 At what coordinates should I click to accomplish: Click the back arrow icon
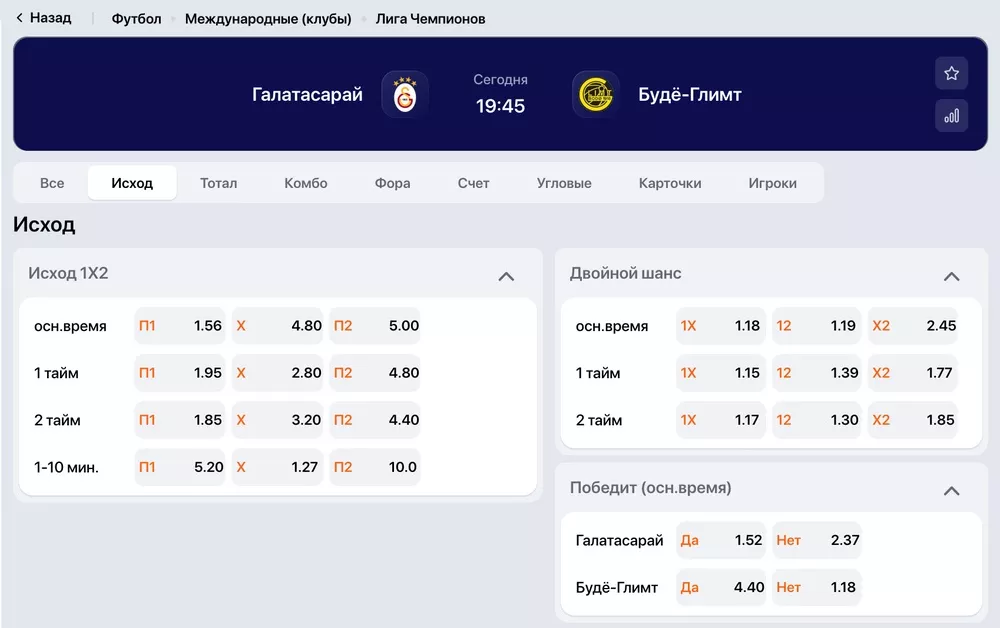point(19,18)
